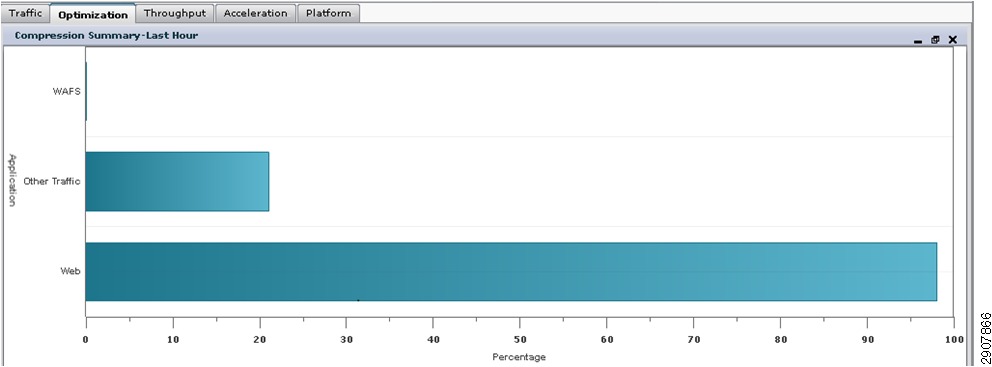
Task: Click the 50 tick label on axis
Action: point(519,339)
